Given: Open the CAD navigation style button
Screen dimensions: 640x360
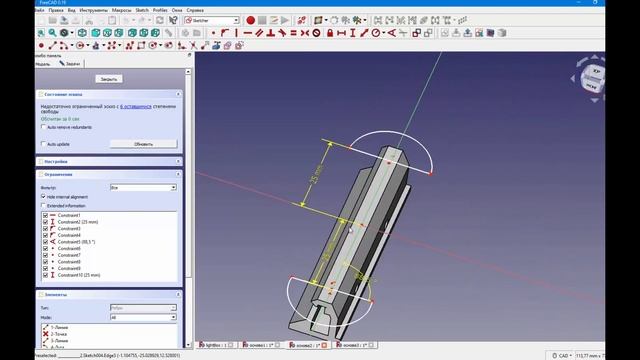Looking at the screenshot, I should point(562,356).
